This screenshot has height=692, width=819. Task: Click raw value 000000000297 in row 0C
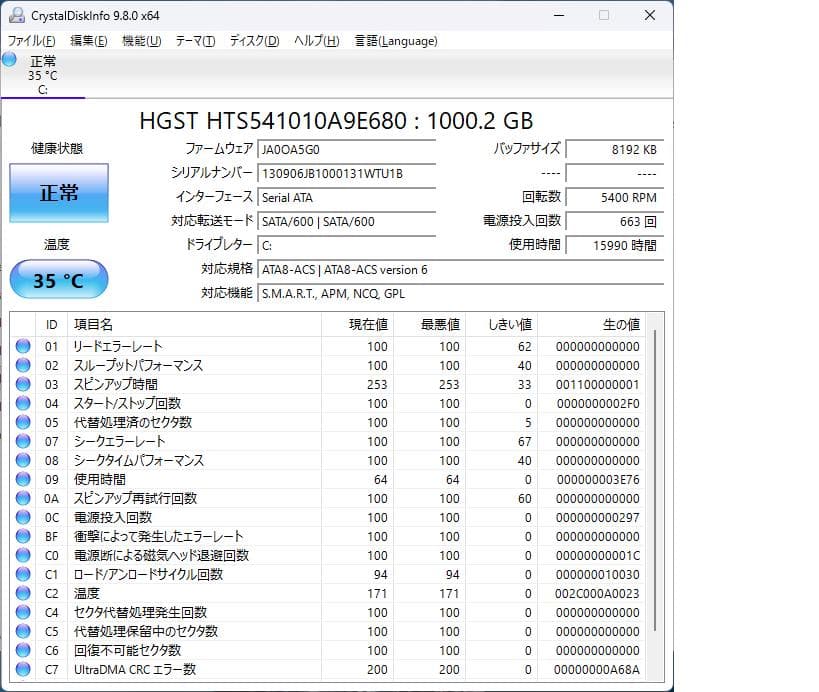pyautogui.click(x=598, y=518)
